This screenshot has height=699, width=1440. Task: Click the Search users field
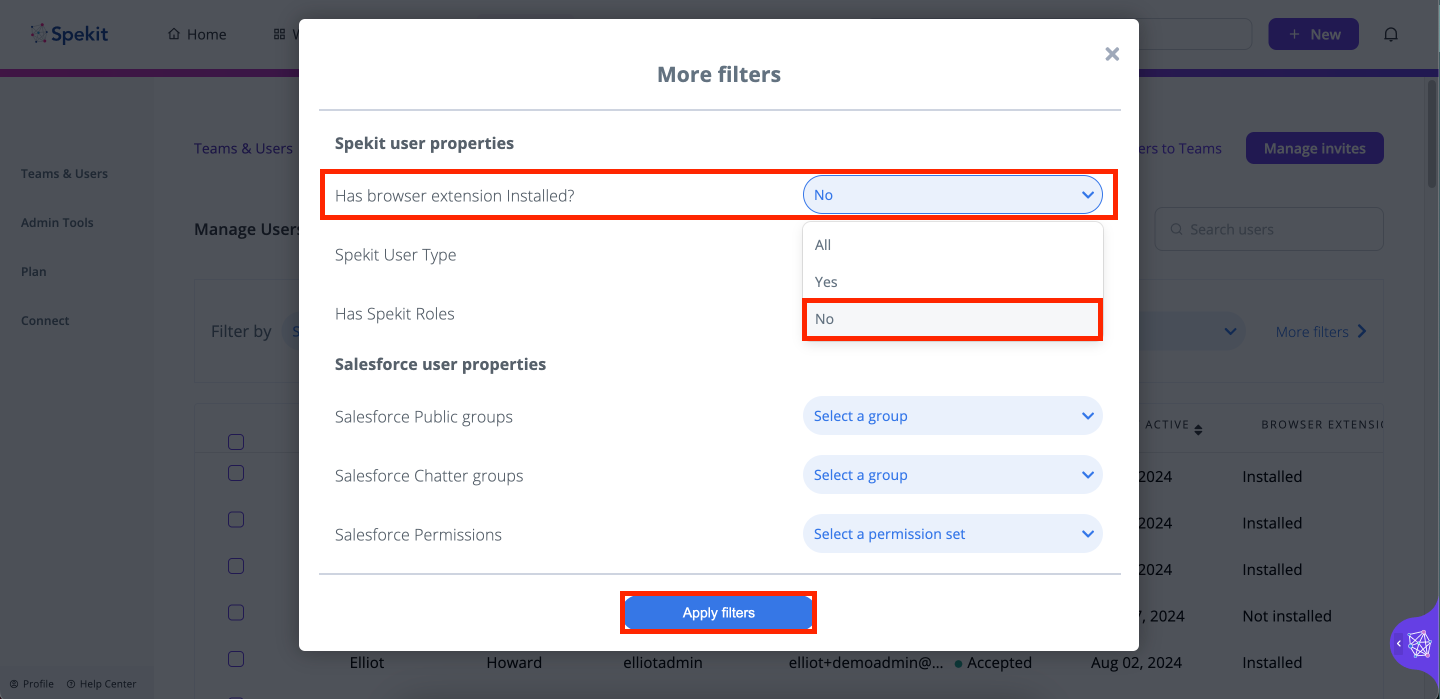1269,229
